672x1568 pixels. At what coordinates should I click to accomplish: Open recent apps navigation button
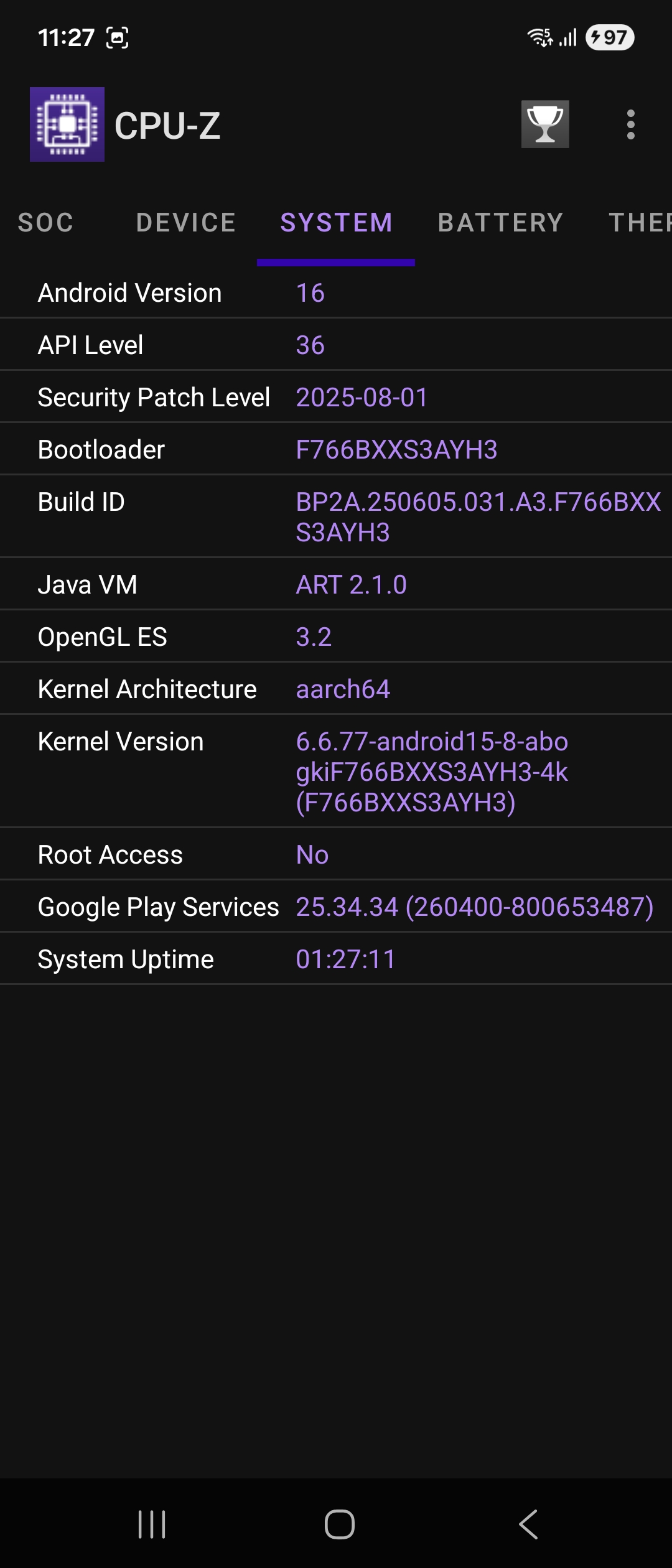click(152, 1524)
